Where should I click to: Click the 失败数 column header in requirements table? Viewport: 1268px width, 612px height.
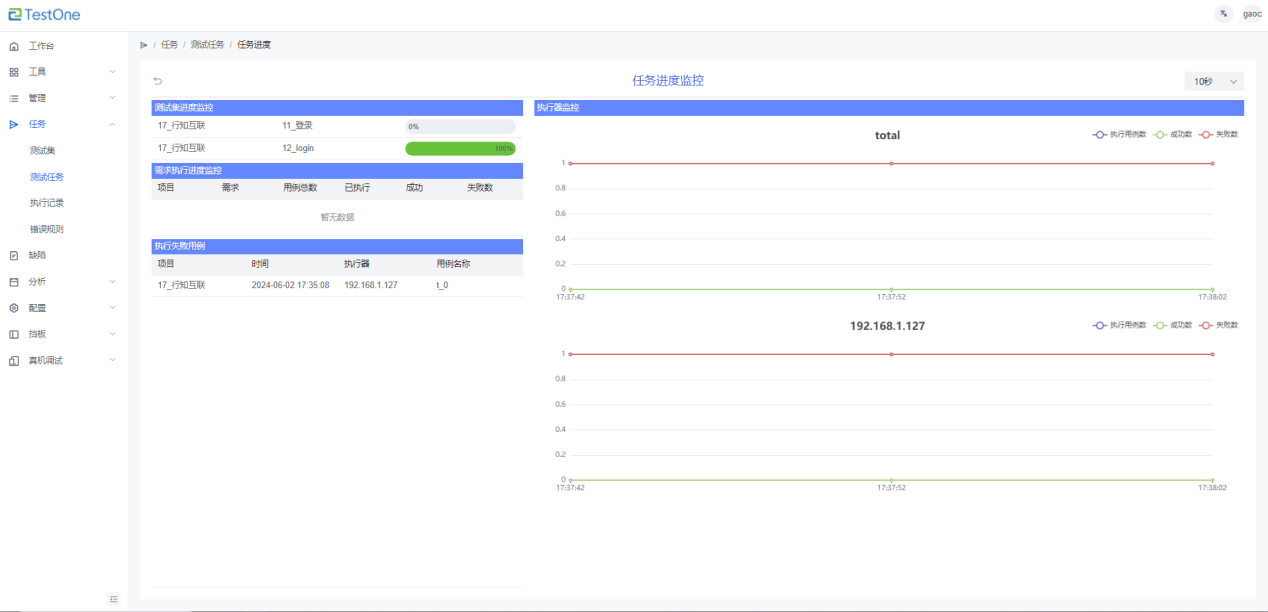pyautogui.click(x=480, y=188)
